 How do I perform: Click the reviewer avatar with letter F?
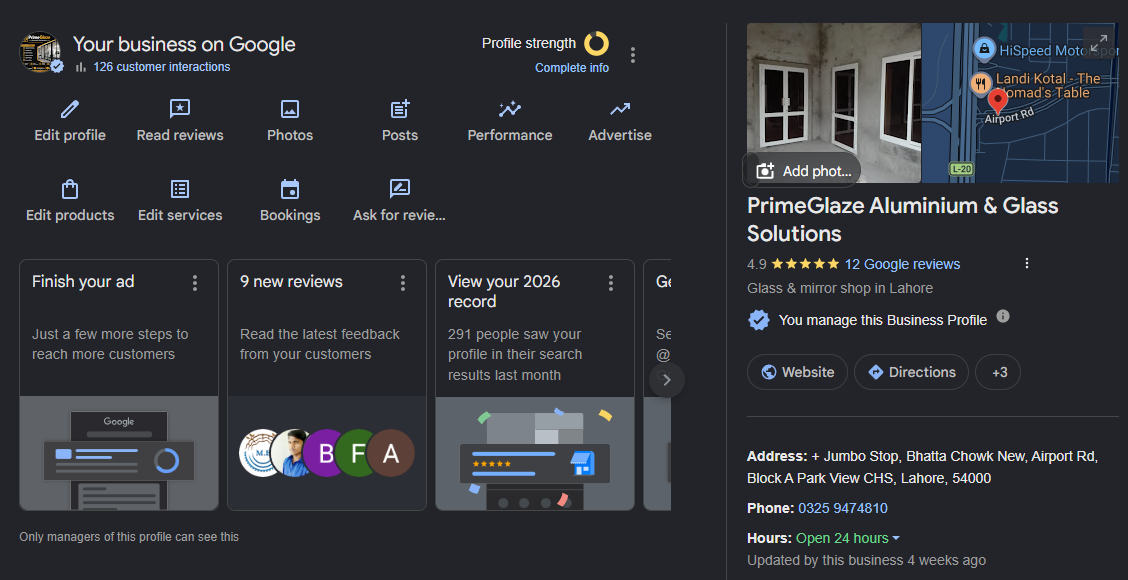pyautogui.click(x=357, y=453)
